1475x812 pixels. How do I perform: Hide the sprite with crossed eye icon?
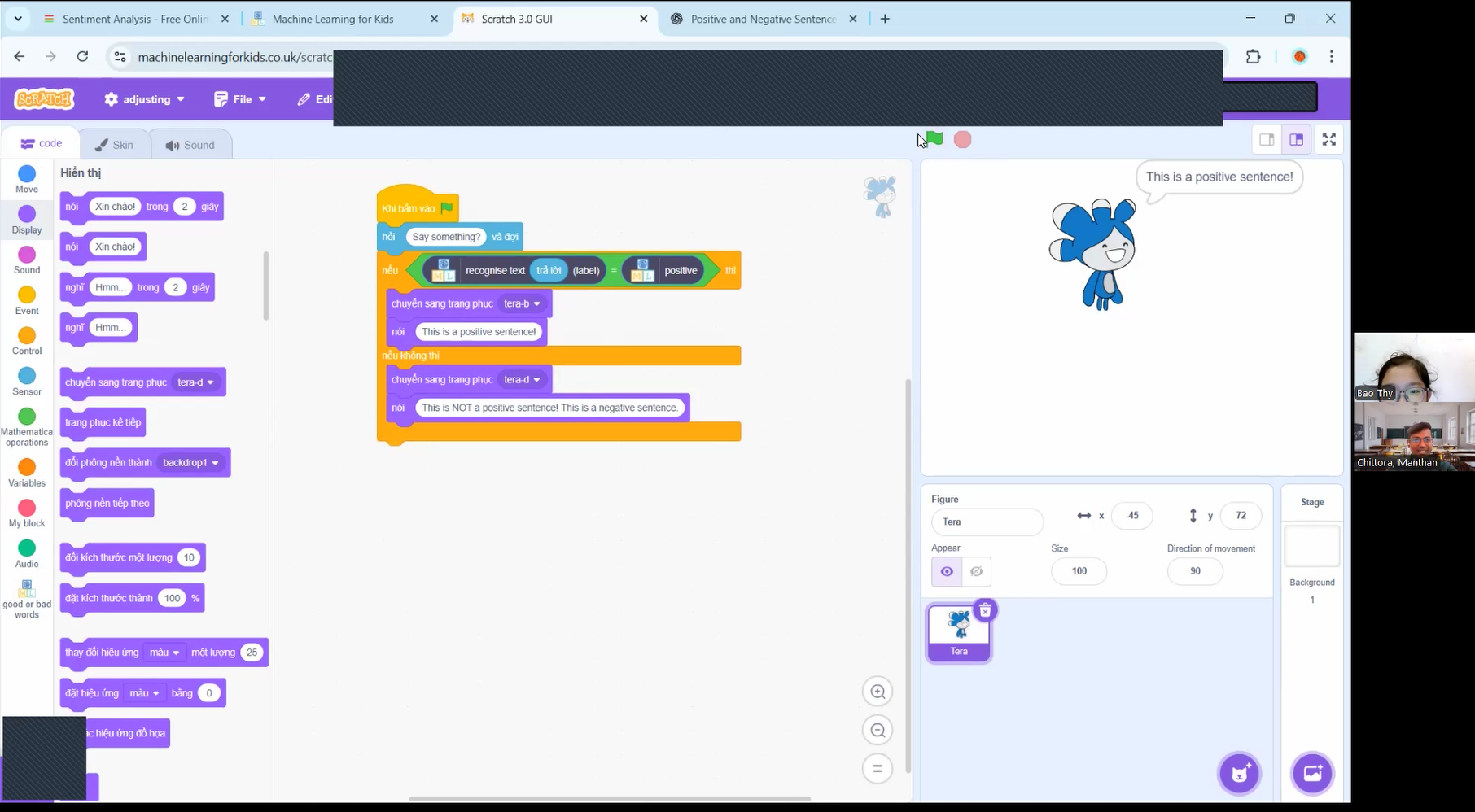(x=977, y=571)
